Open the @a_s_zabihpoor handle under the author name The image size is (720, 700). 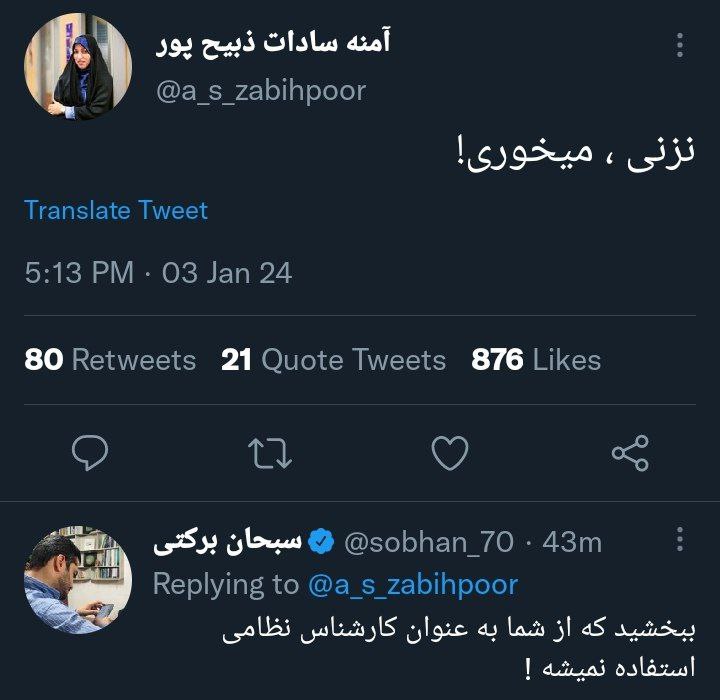(x=260, y=91)
